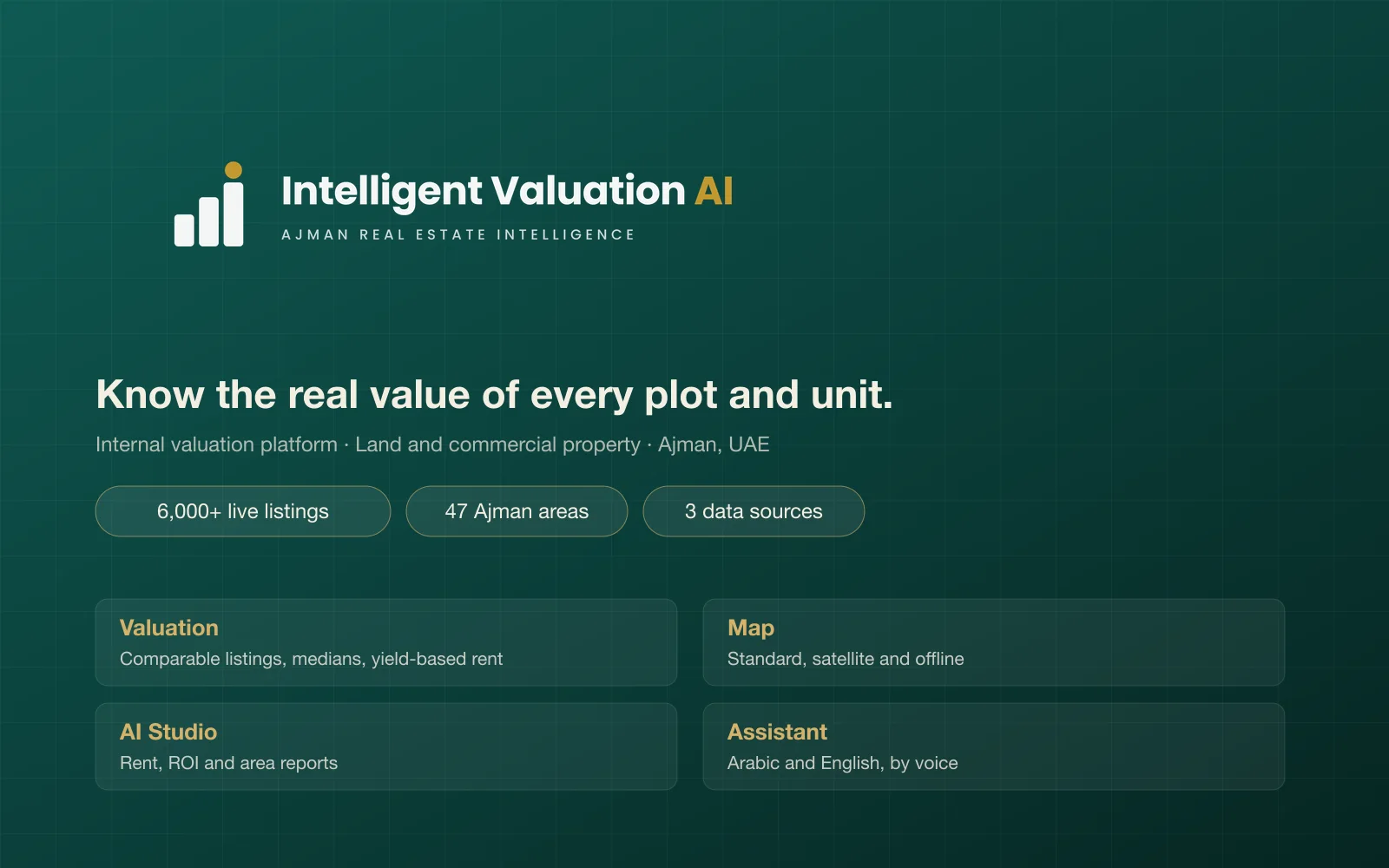This screenshot has height=868, width=1389.
Task: Click the Arabic and English, by voice text
Action: pos(843,763)
